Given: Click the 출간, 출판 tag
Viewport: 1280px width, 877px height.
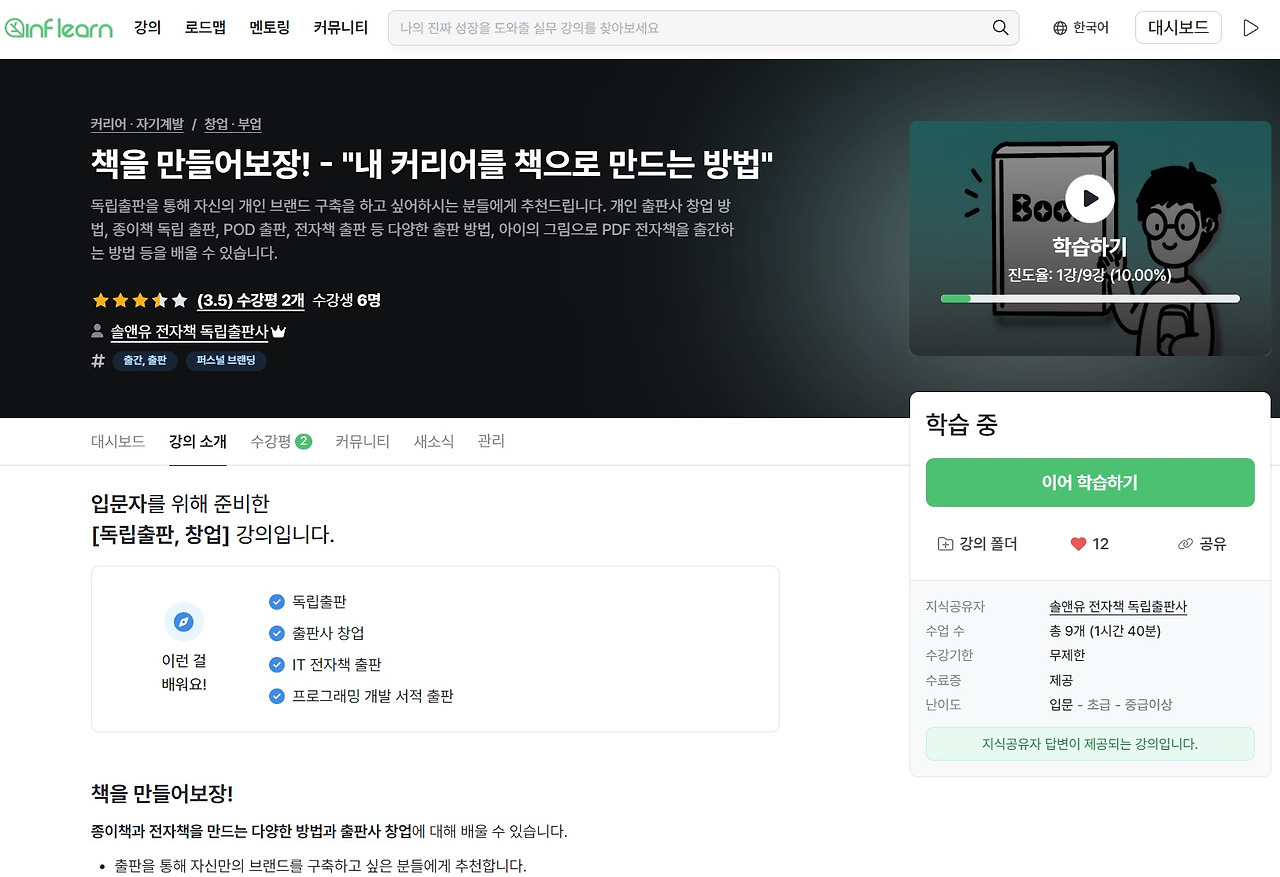Looking at the screenshot, I should click(x=145, y=361).
